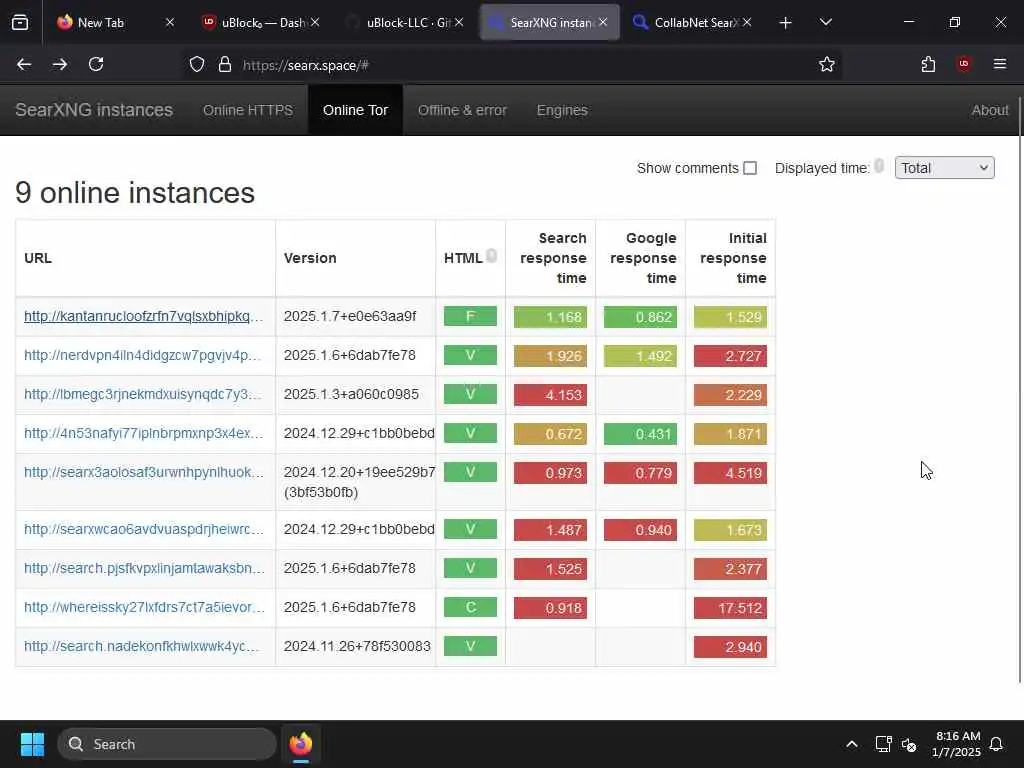Go back with the browser back arrow

(24, 64)
